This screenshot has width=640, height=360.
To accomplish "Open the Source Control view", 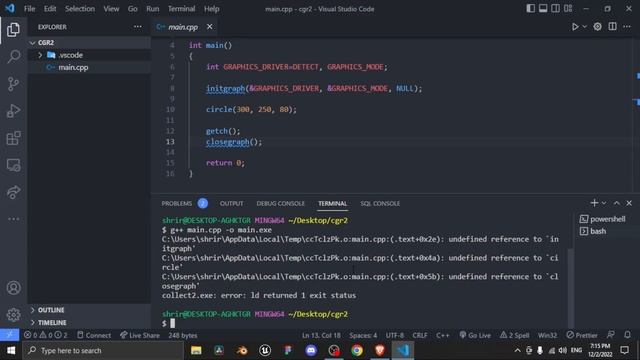I will click(13, 84).
